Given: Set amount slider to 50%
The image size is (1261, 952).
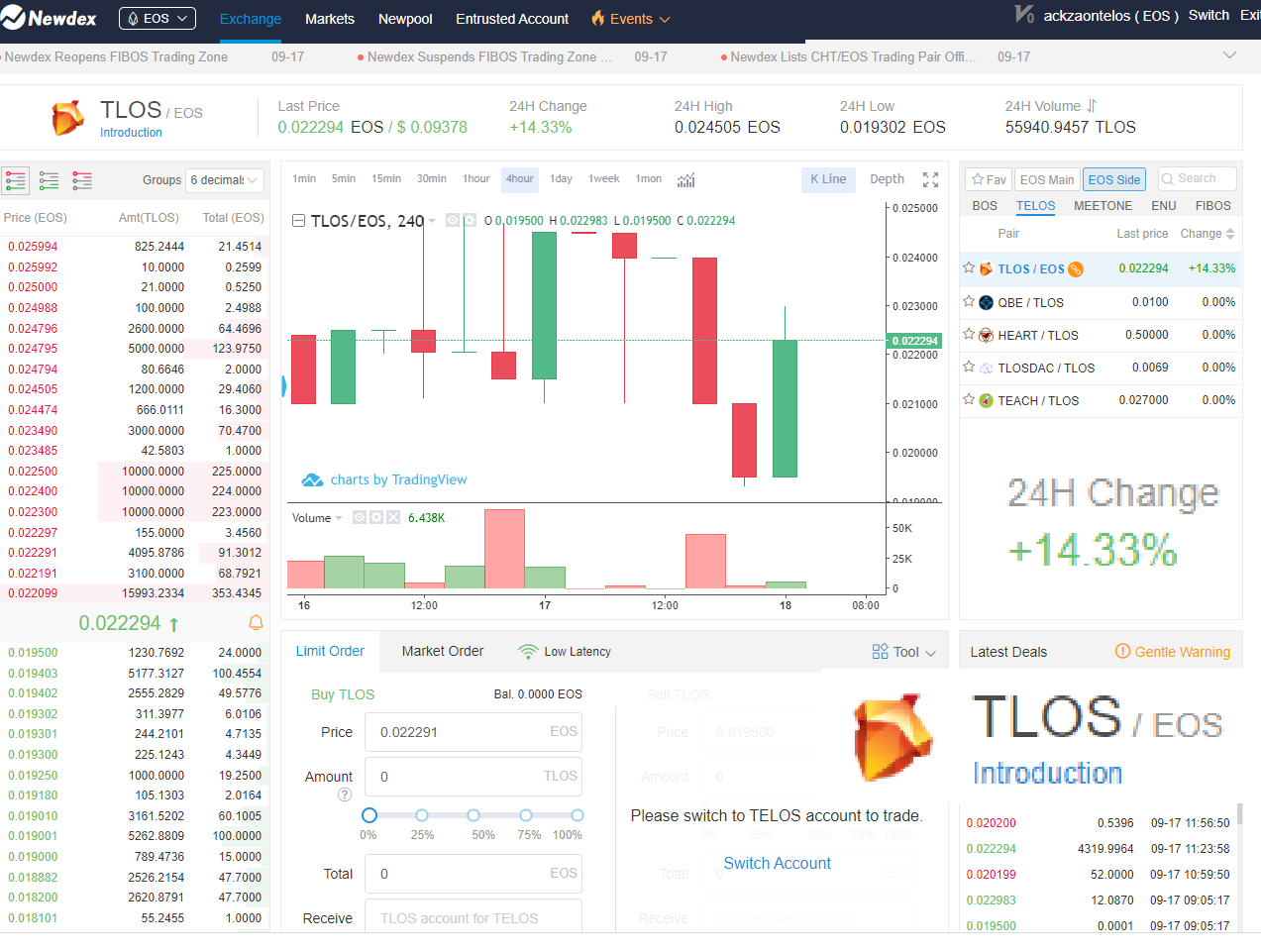Looking at the screenshot, I should point(473,815).
